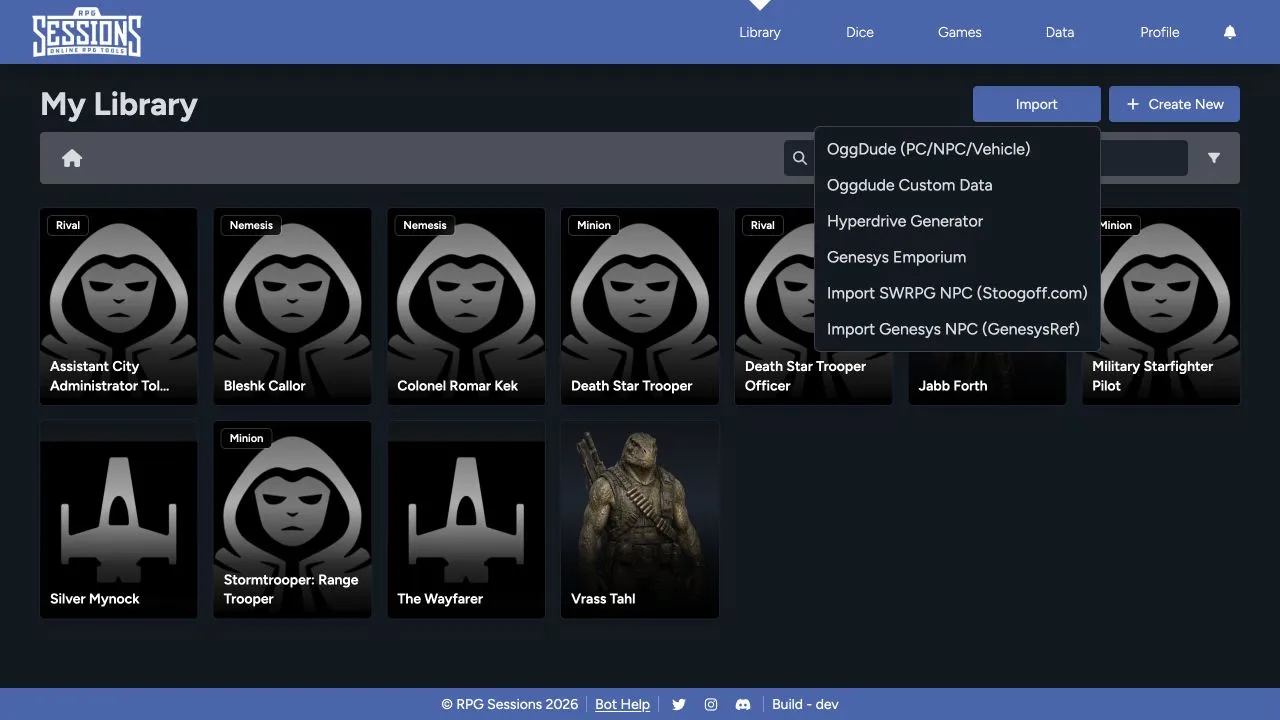Open the Bot Help link

pos(622,704)
